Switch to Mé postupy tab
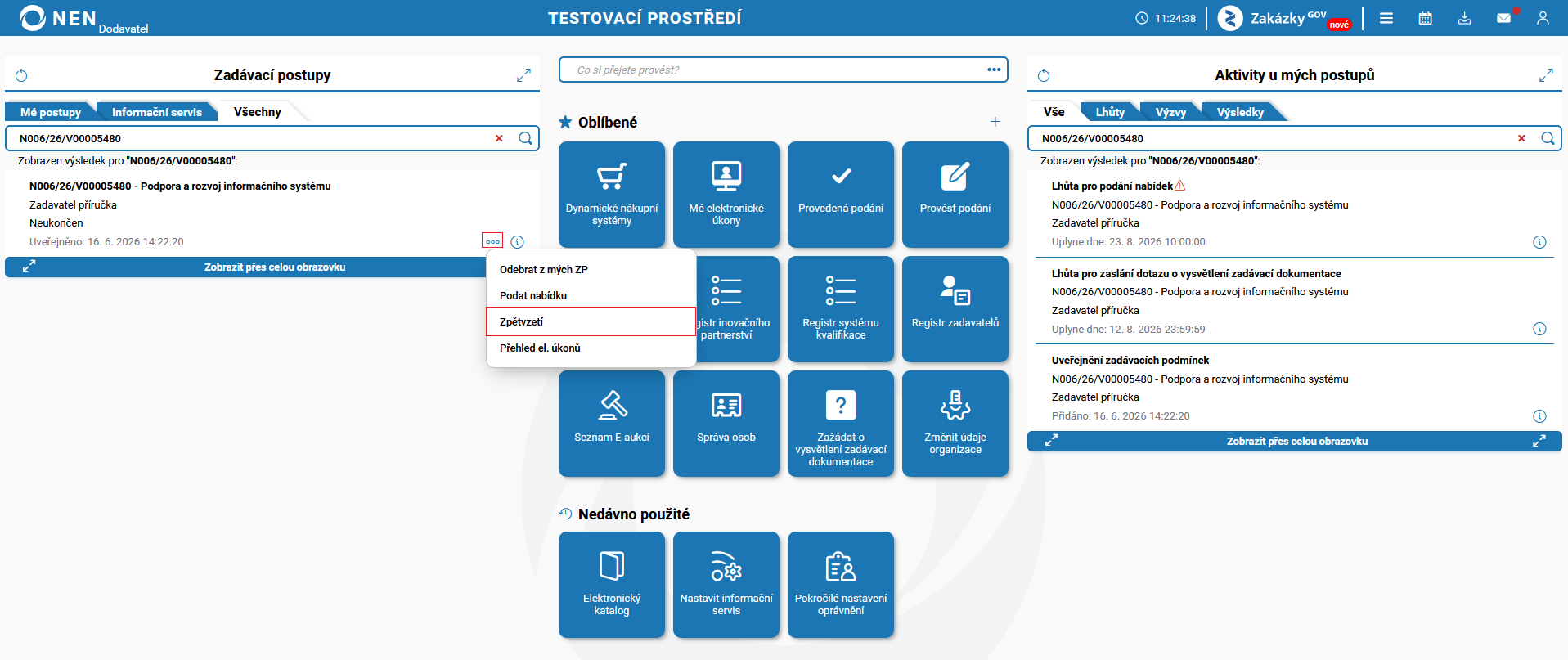The width and height of the screenshot is (1568, 660). pyautogui.click(x=51, y=112)
